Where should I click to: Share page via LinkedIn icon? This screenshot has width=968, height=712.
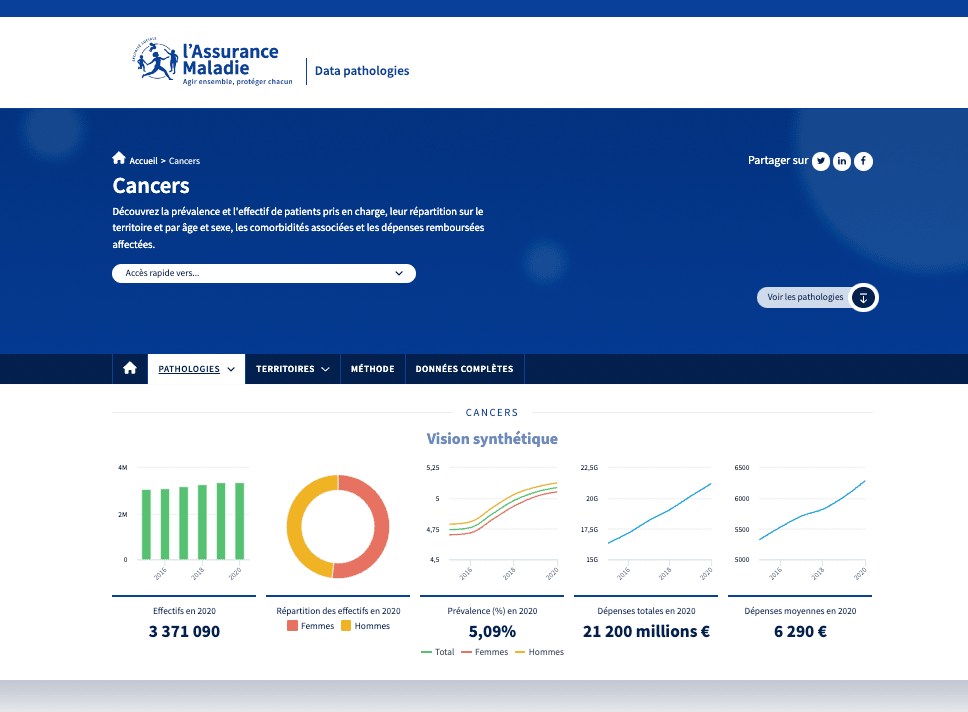click(842, 161)
